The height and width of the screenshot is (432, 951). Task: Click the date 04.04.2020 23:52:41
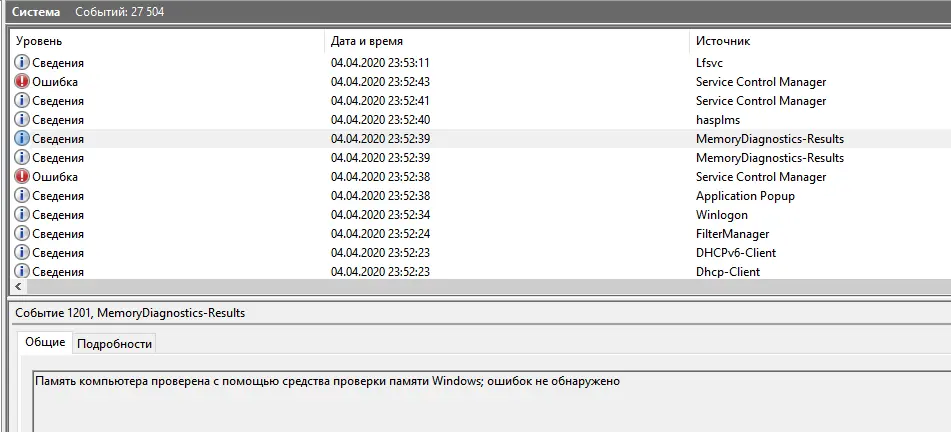tap(380, 101)
